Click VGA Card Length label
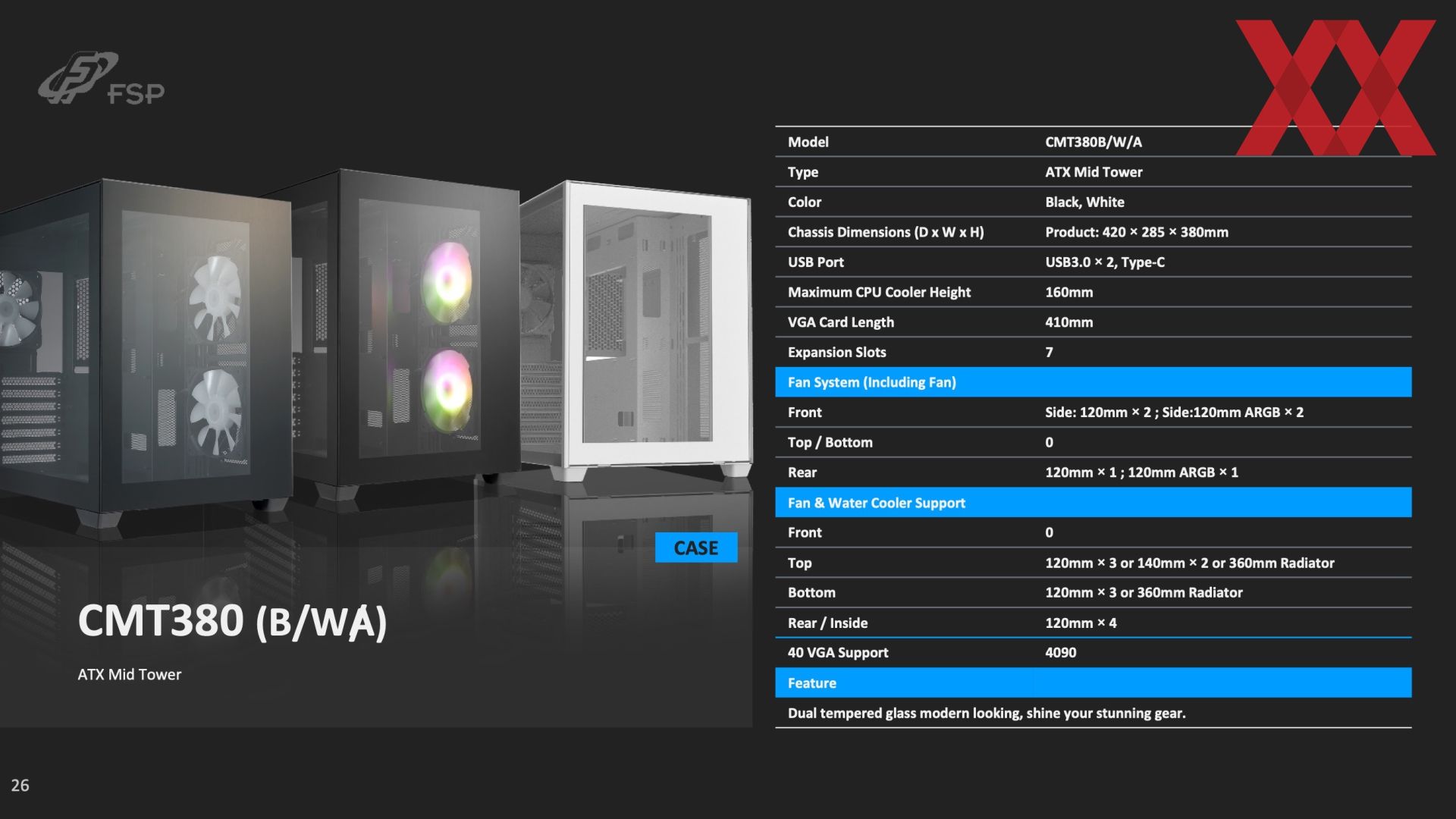 (x=841, y=322)
